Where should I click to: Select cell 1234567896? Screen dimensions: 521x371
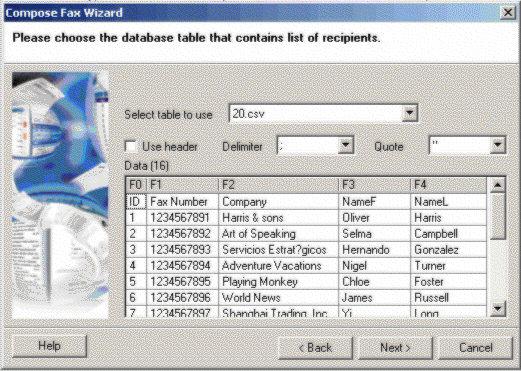point(182,298)
